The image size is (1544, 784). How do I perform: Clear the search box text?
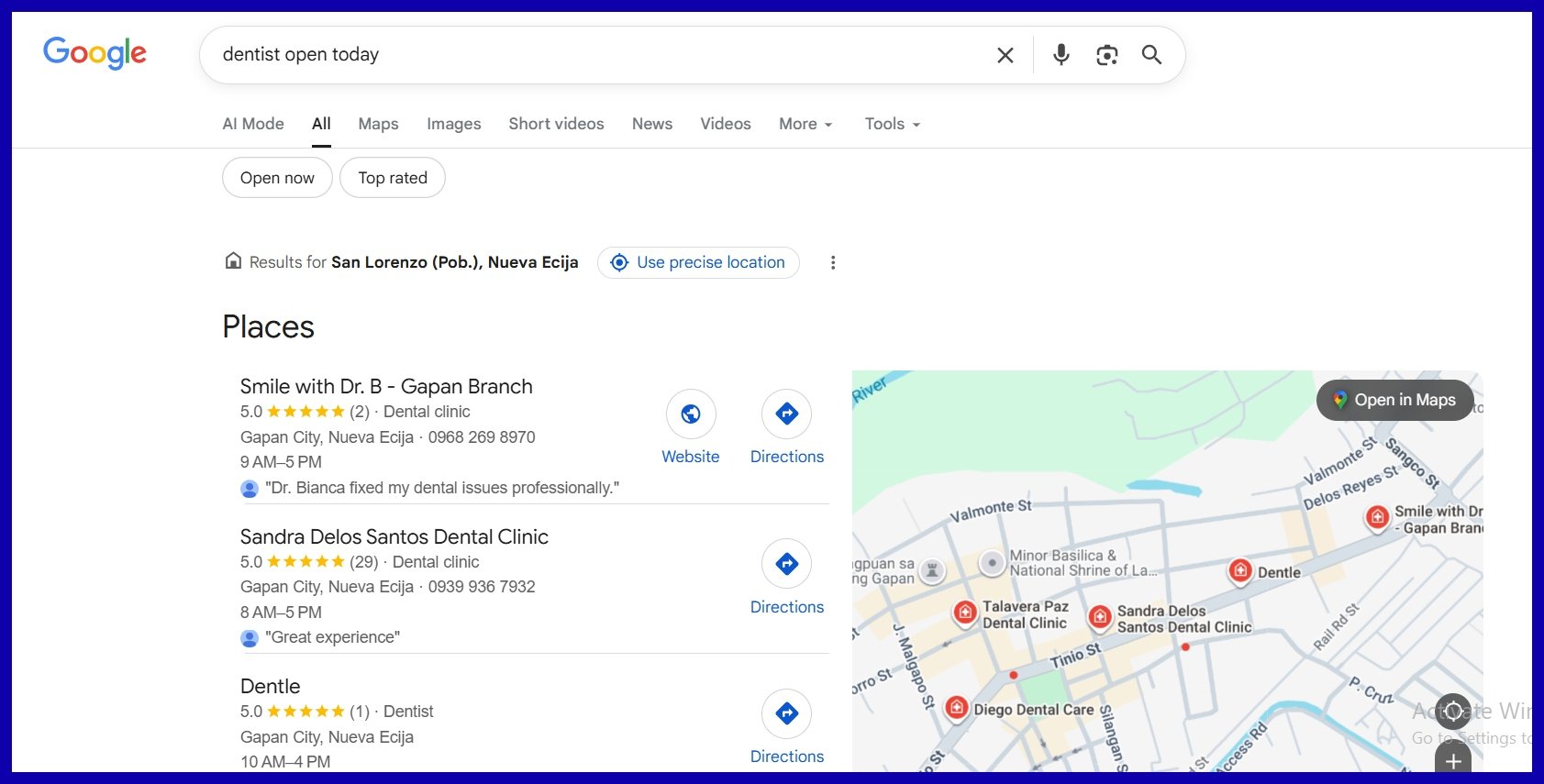1005,55
